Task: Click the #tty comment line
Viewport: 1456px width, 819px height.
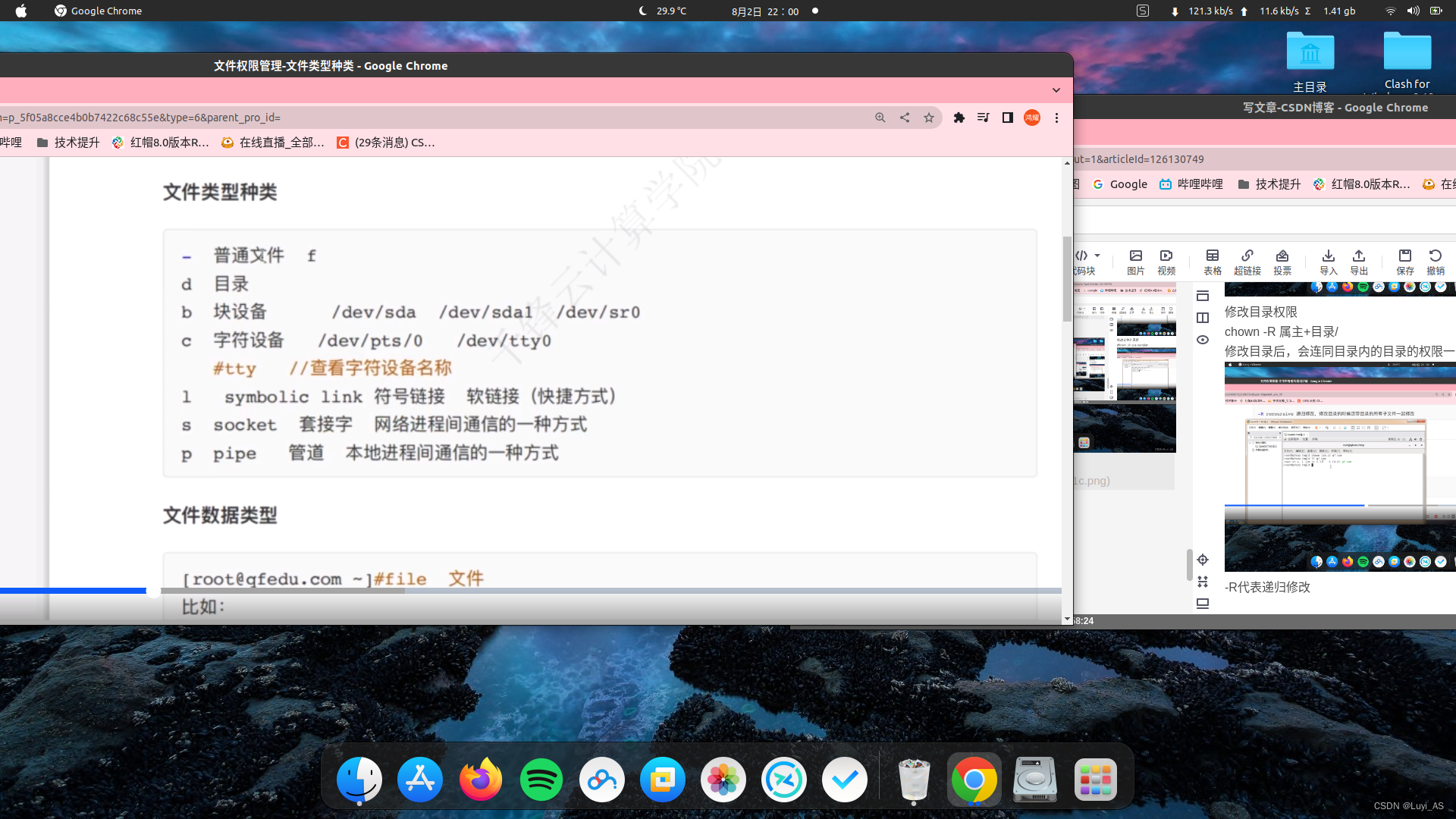Action: [x=332, y=369]
